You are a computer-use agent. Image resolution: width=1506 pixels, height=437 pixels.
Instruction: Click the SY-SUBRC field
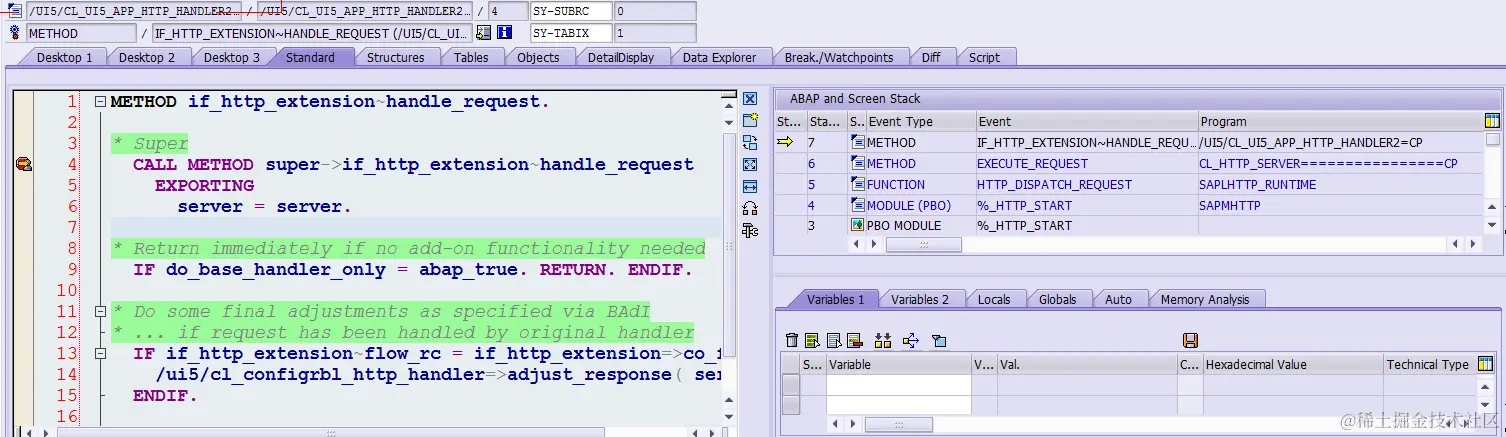point(570,11)
